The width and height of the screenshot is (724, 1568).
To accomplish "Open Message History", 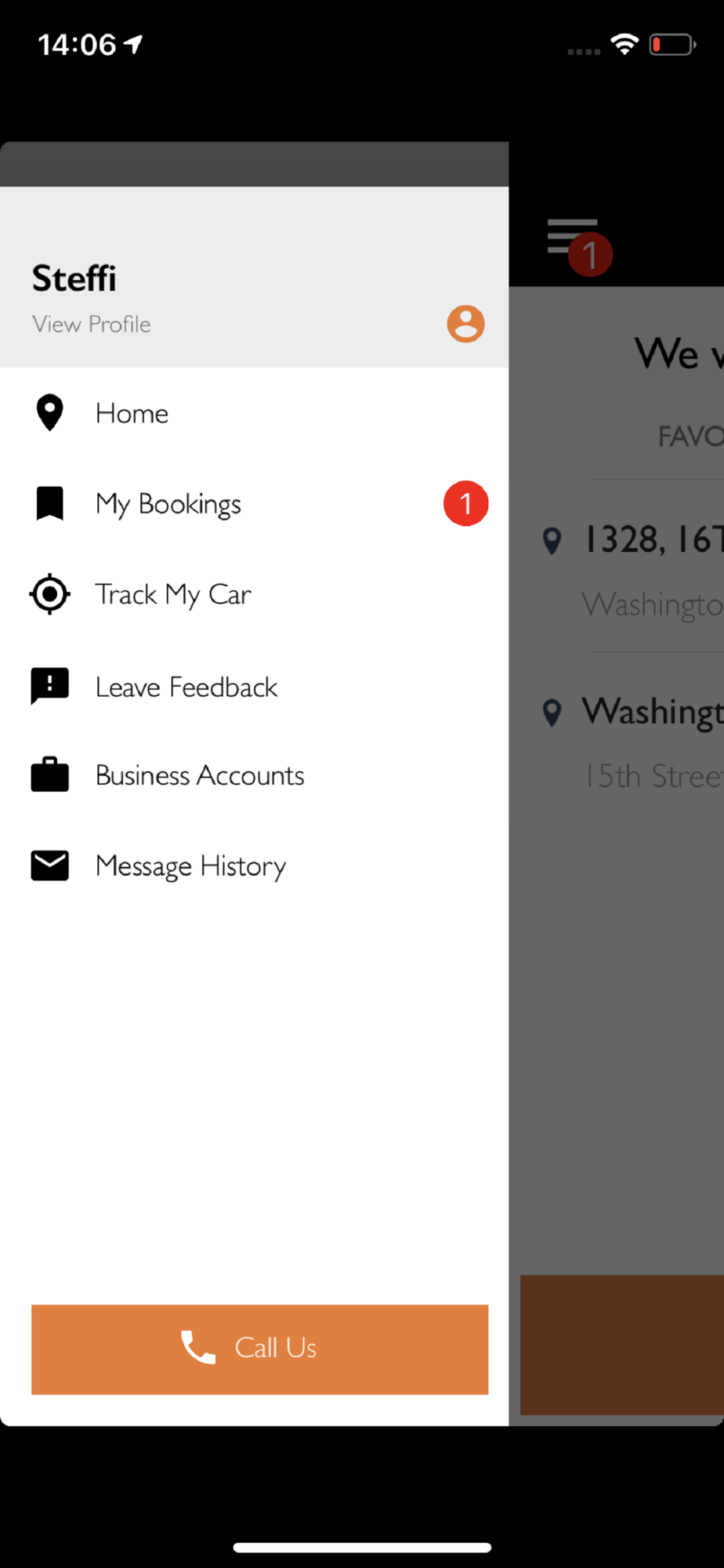I will pos(254,866).
